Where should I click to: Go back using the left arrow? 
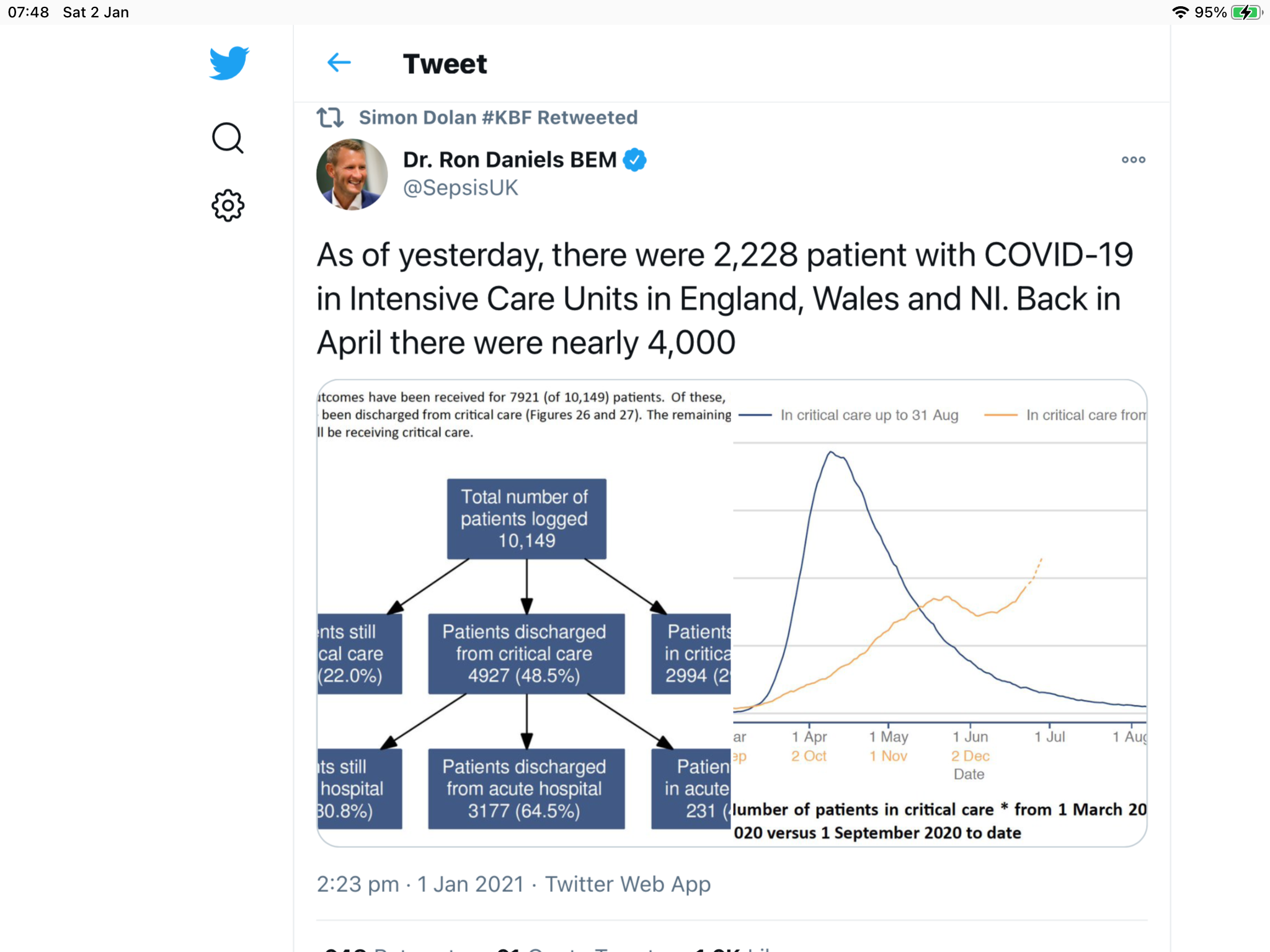click(x=339, y=63)
